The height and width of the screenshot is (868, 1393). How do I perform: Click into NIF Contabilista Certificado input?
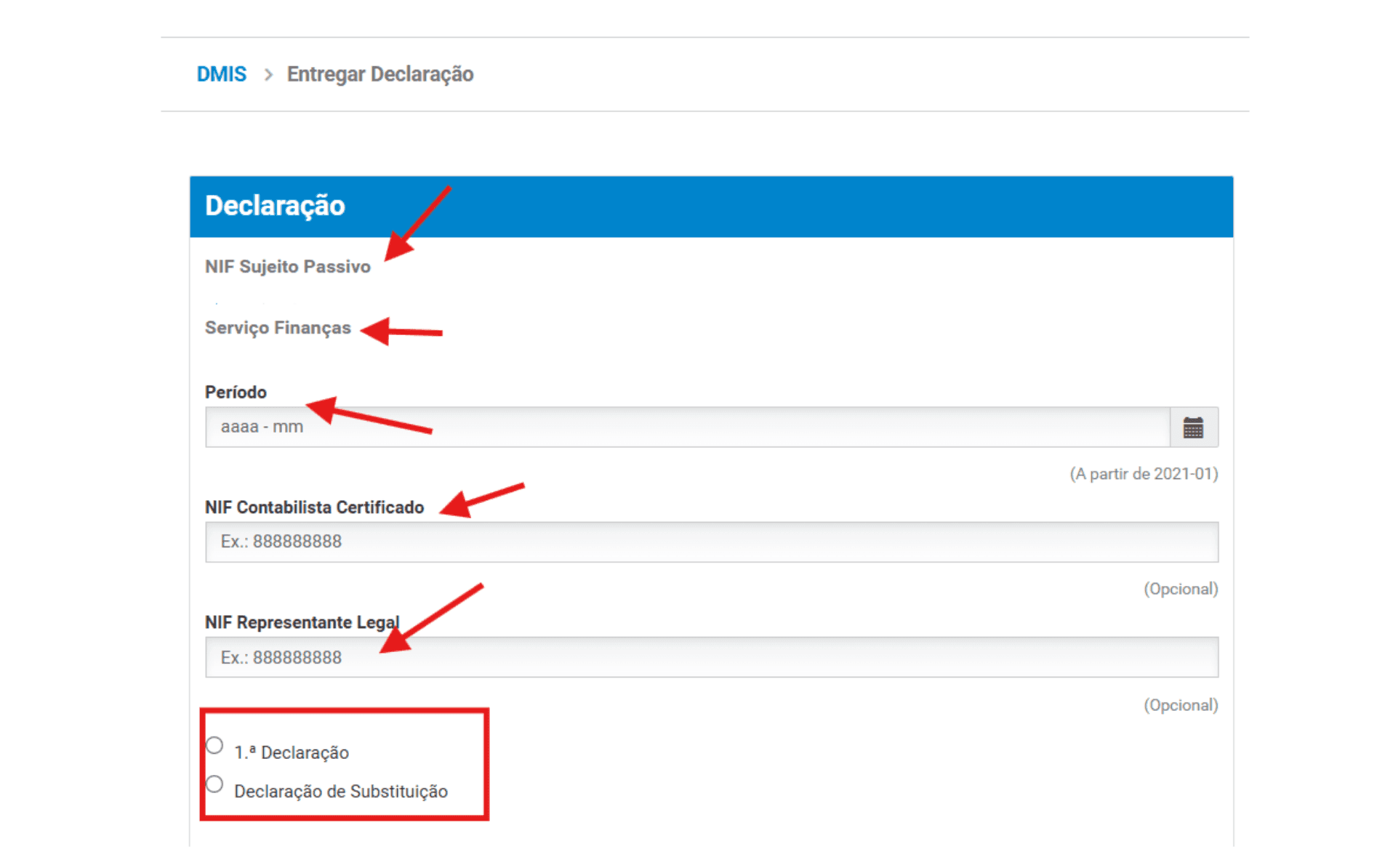[711, 542]
